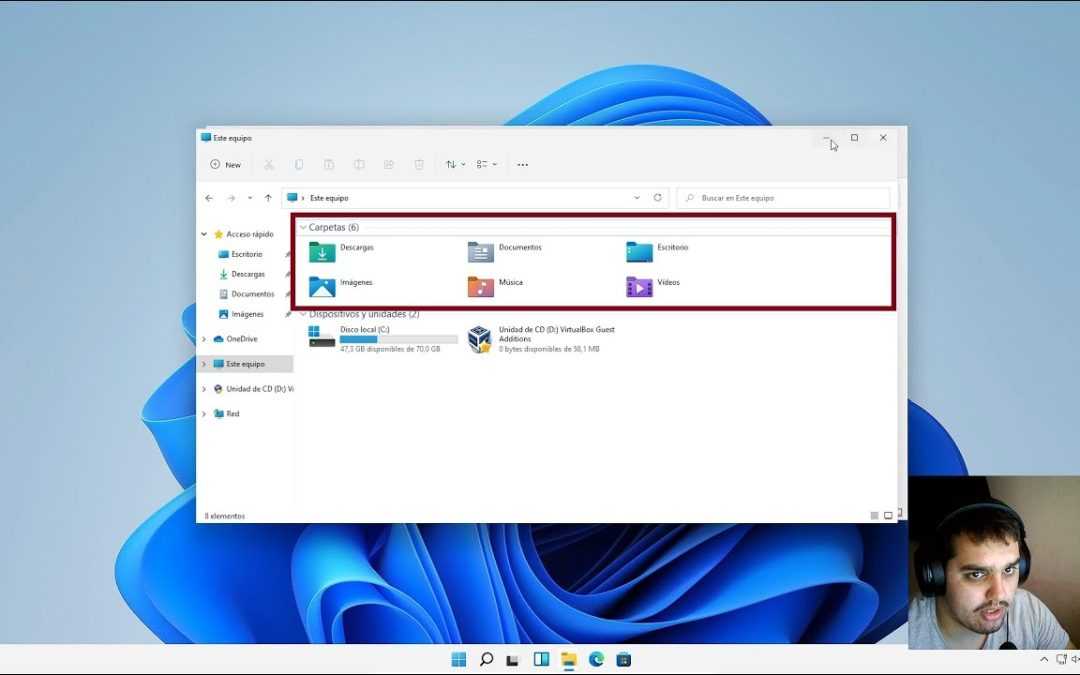Select Descargas in the sidebar

[248, 274]
